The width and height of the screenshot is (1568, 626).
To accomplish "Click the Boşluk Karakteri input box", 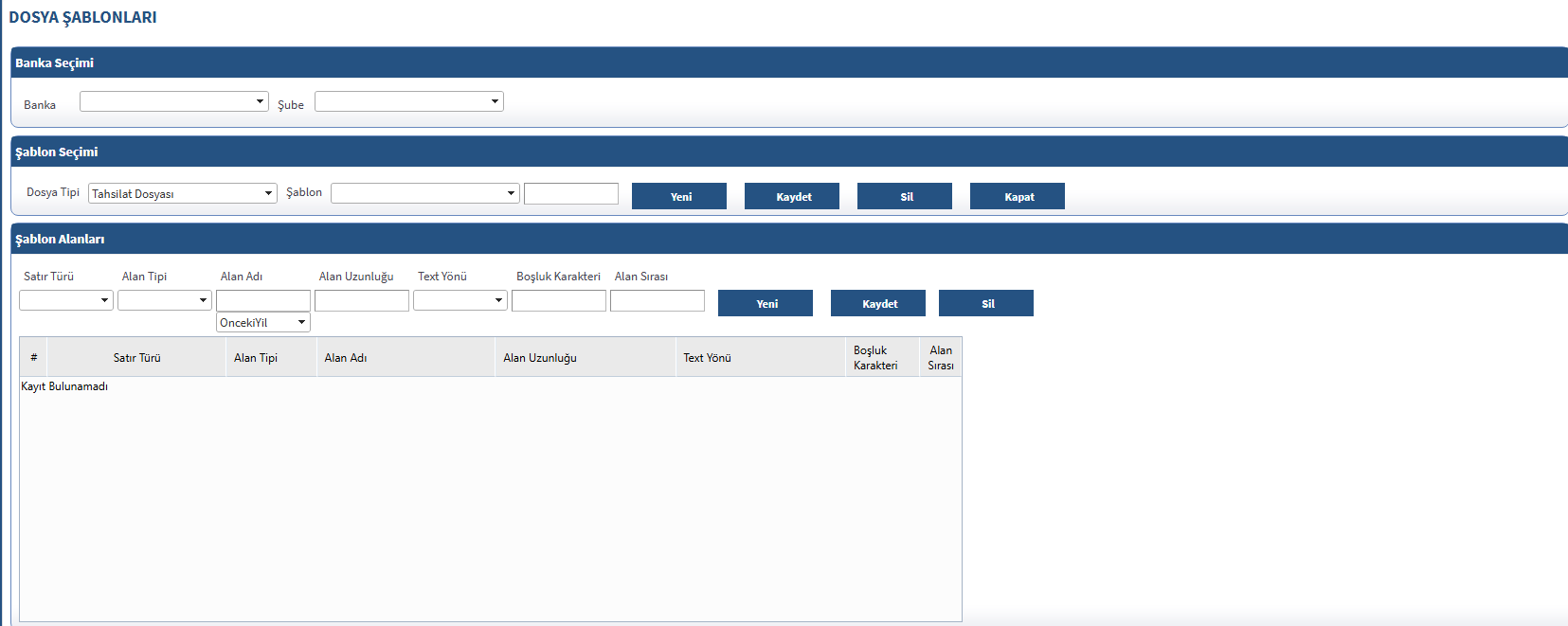I will click(558, 300).
